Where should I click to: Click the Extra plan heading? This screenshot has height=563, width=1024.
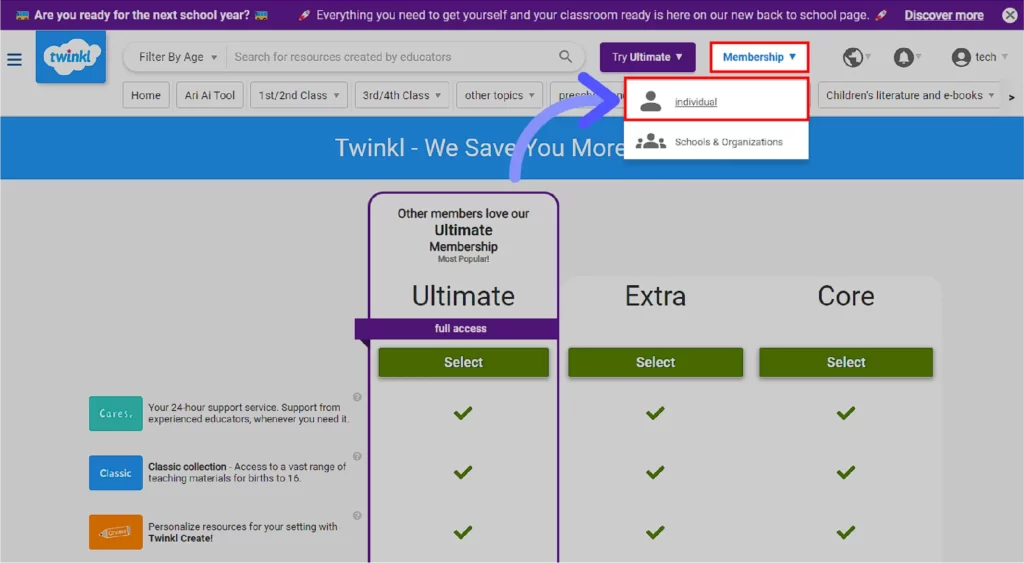pyautogui.click(x=655, y=296)
